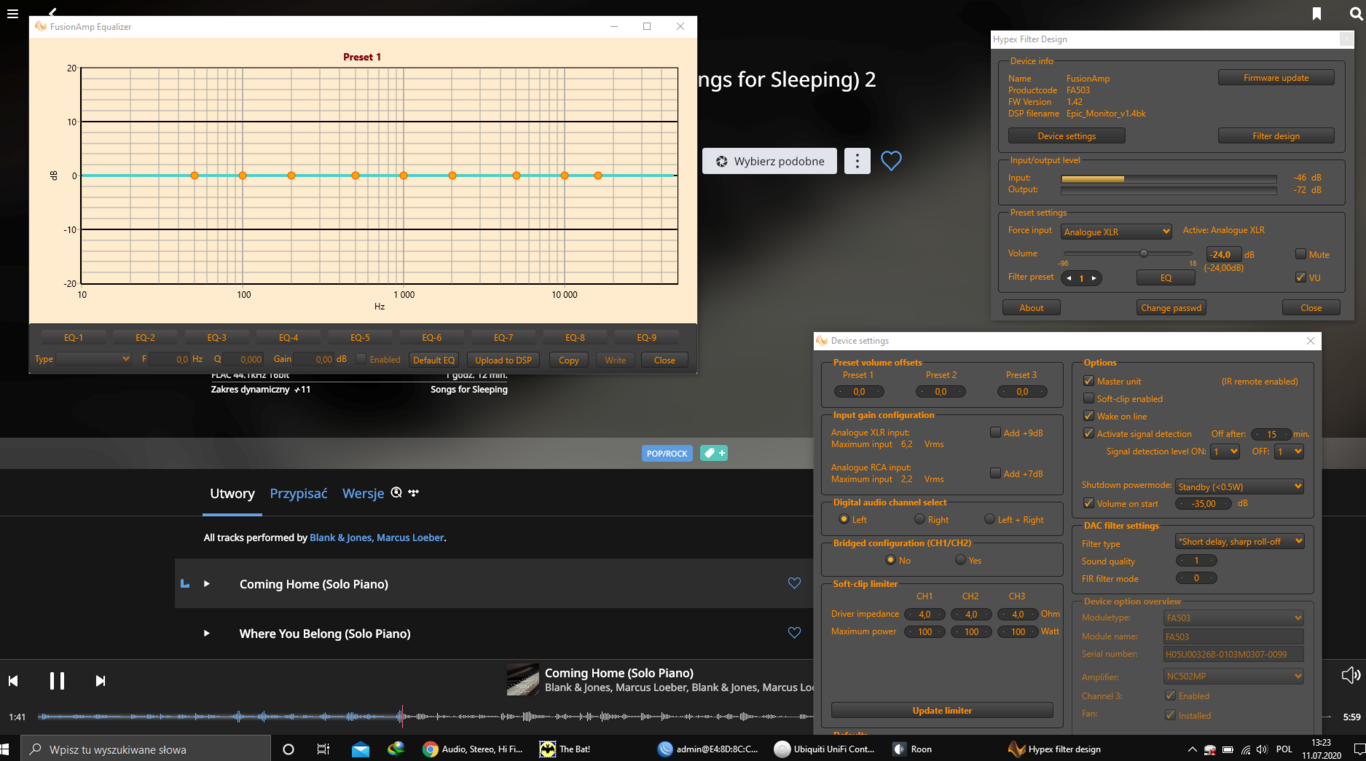Toggle Enabled checkbox in Equalizer

[x=362, y=359]
